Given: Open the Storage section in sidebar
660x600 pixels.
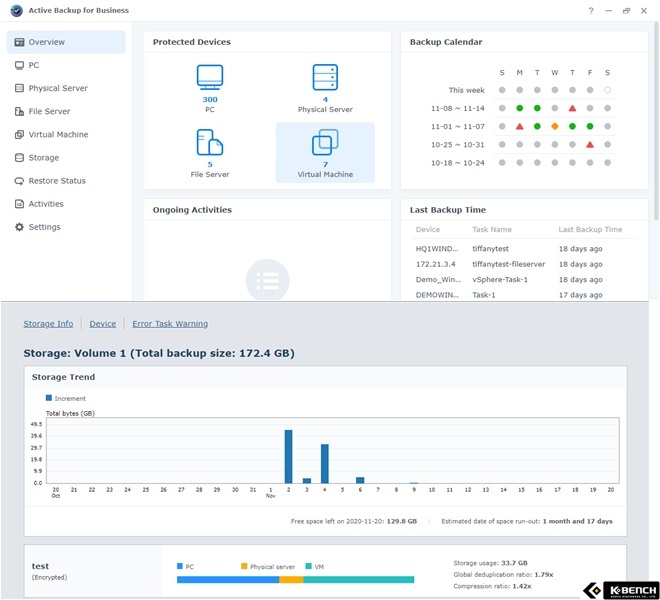Looking at the screenshot, I should coord(66,158).
